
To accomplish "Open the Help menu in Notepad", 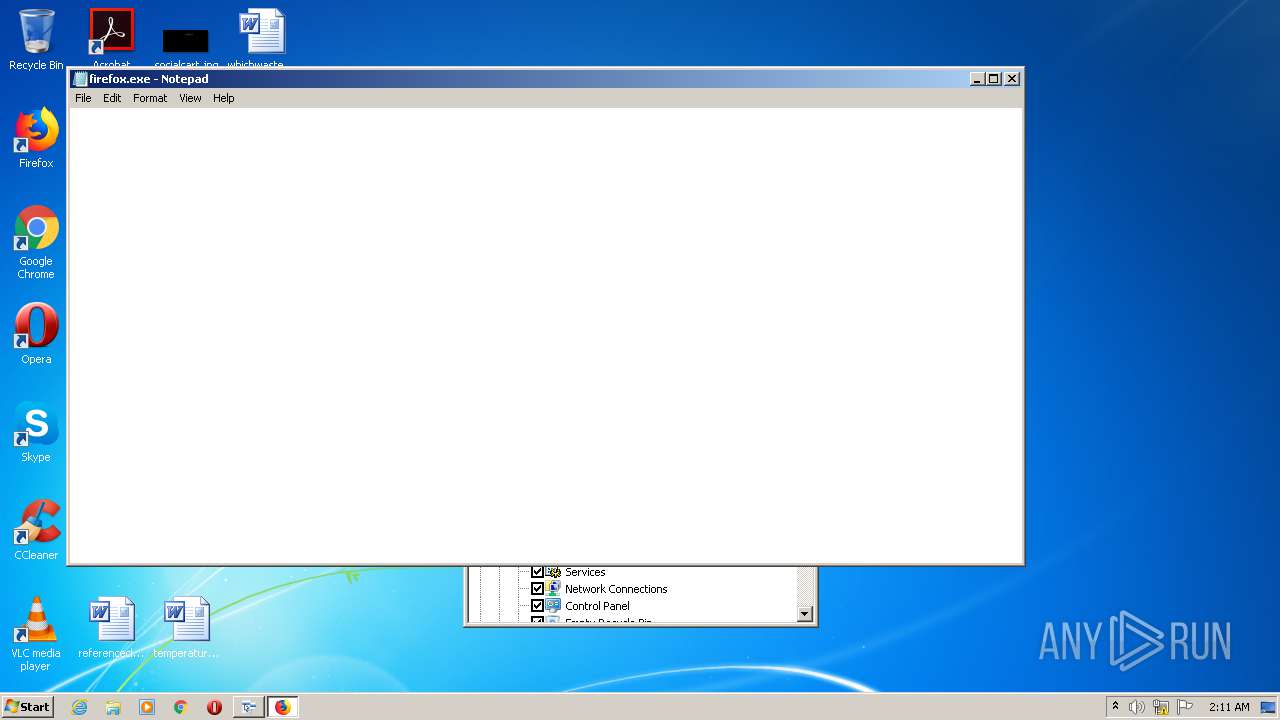I will coord(224,98).
